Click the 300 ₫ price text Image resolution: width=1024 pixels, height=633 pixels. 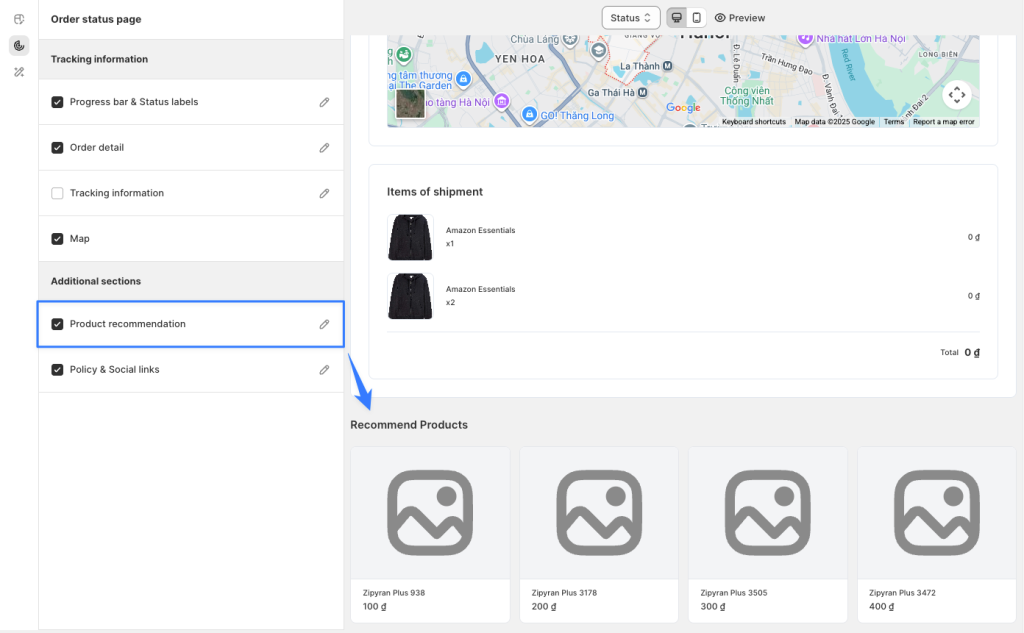click(712, 607)
